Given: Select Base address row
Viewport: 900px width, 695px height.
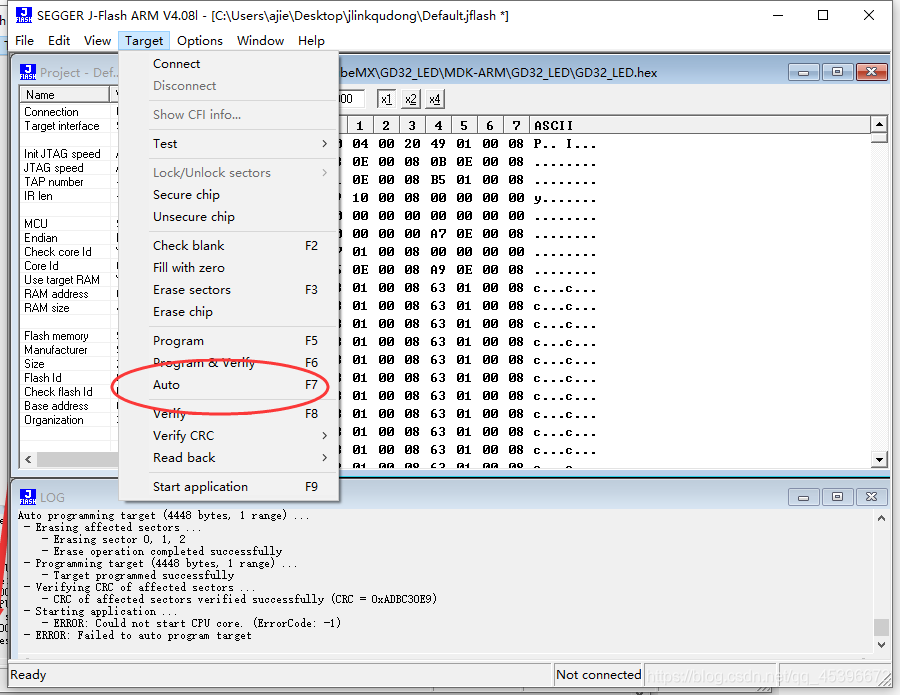Looking at the screenshot, I should [69, 406].
